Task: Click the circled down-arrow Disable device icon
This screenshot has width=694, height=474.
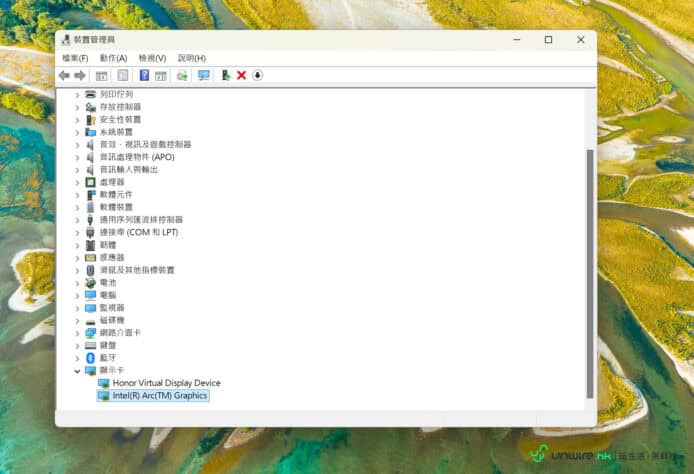Action: tap(257, 75)
